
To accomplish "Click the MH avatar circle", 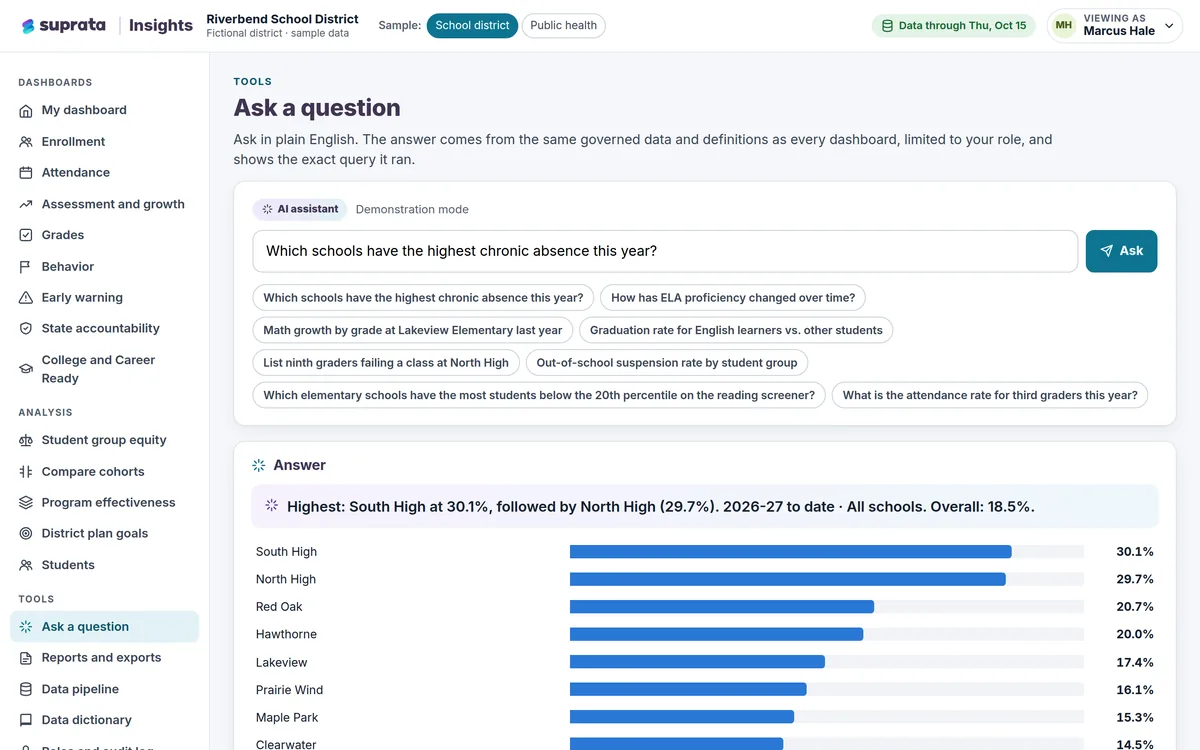I will [1064, 25].
